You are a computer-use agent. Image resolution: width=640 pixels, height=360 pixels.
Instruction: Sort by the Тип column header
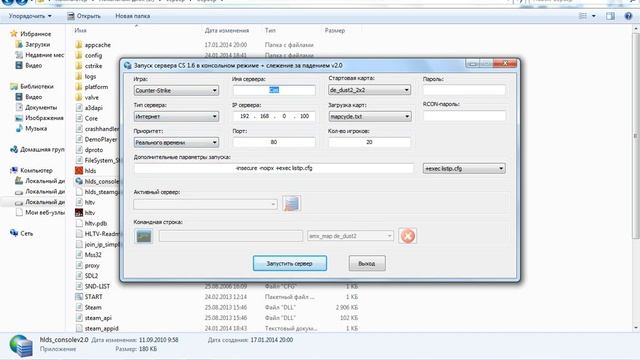(270, 30)
